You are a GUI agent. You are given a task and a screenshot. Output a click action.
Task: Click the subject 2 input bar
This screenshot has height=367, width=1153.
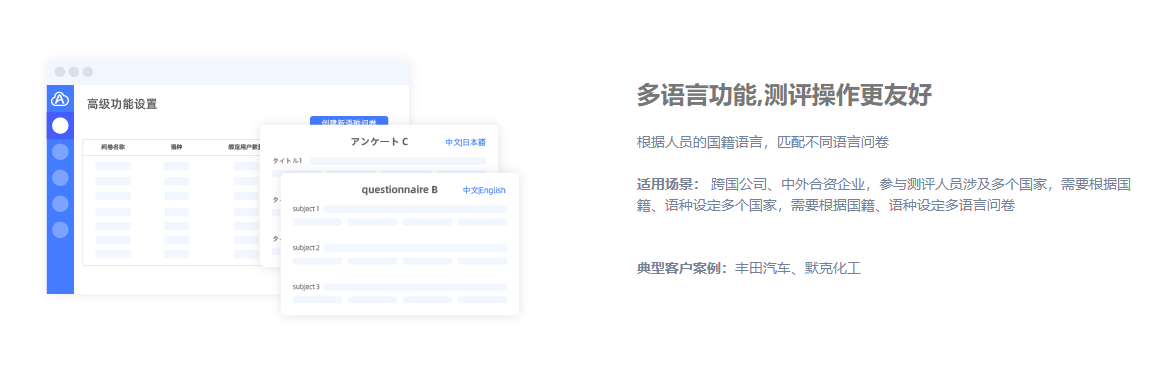pyautogui.click(x=415, y=248)
